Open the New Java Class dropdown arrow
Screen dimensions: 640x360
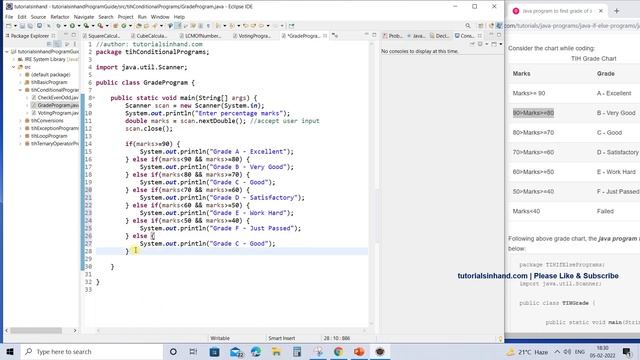pos(130,26)
